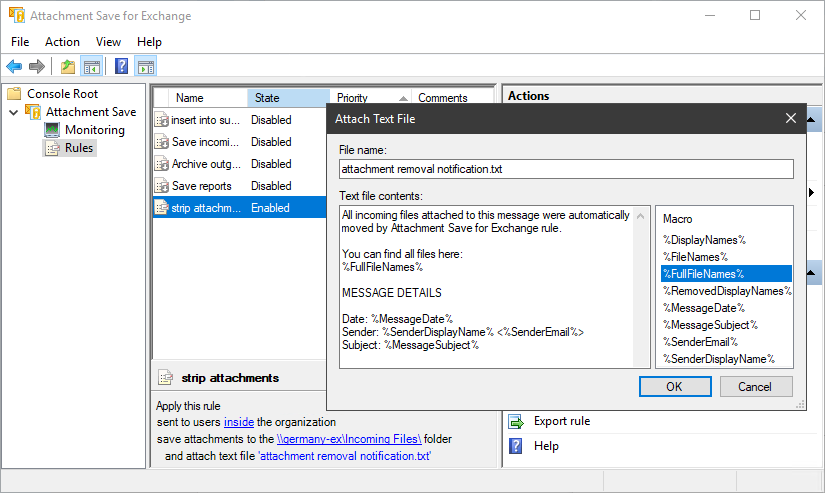This screenshot has width=825, height=493.
Task: Click the 'insert into su...' rule icon
Action: pyautogui.click(x=162, y=120)
